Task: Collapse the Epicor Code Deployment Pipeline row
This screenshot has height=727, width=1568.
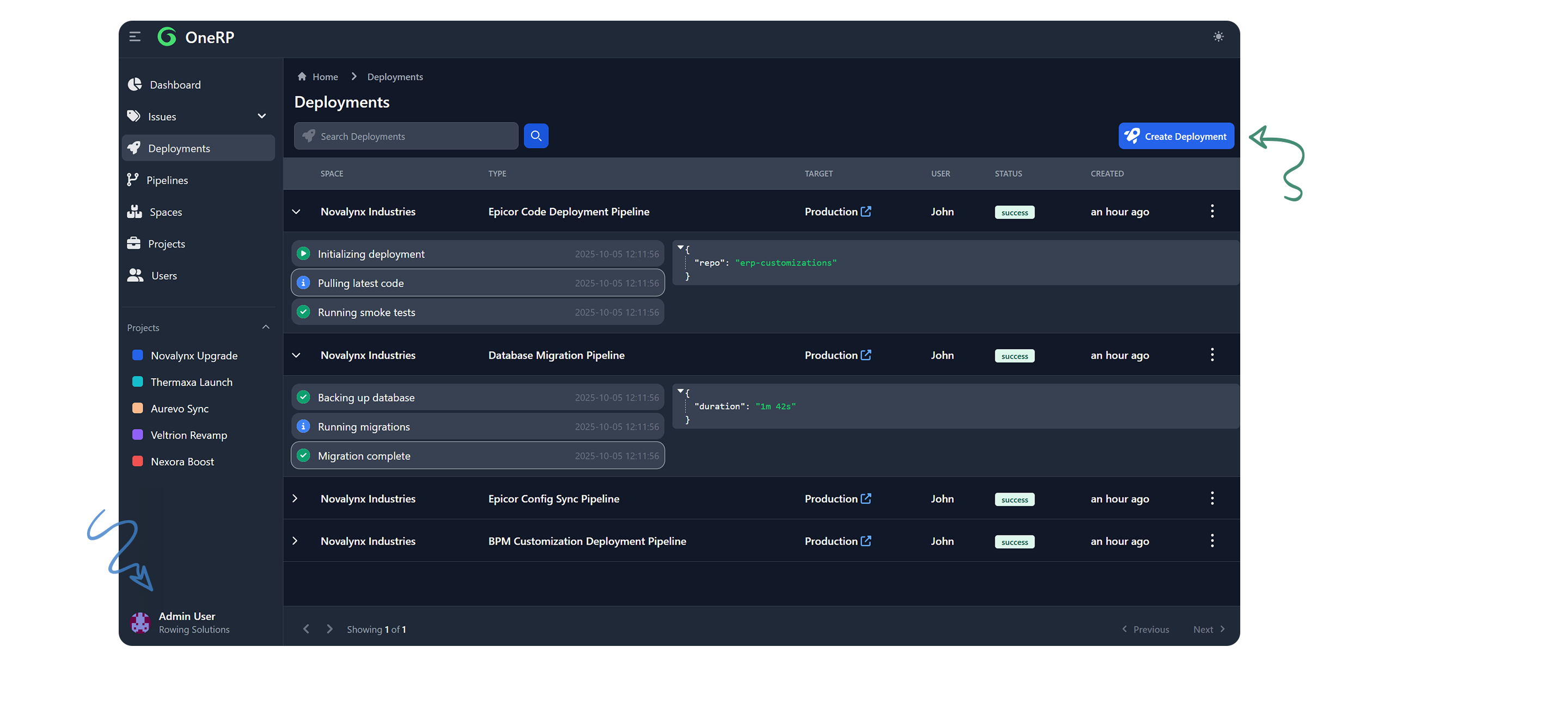Action: pos(296,212)
